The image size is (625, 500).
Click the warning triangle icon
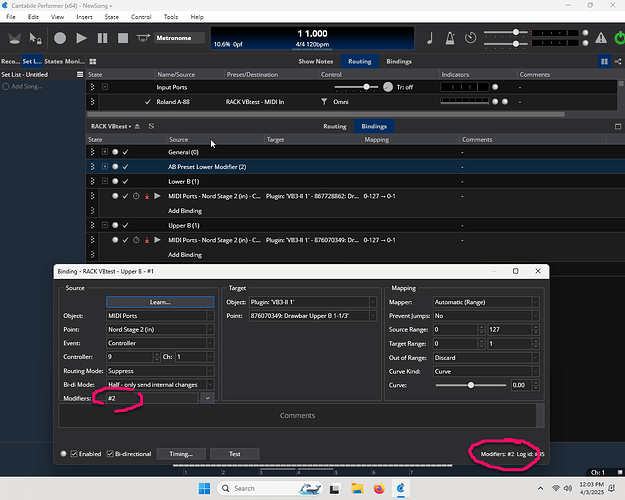[x=601, y=38]
